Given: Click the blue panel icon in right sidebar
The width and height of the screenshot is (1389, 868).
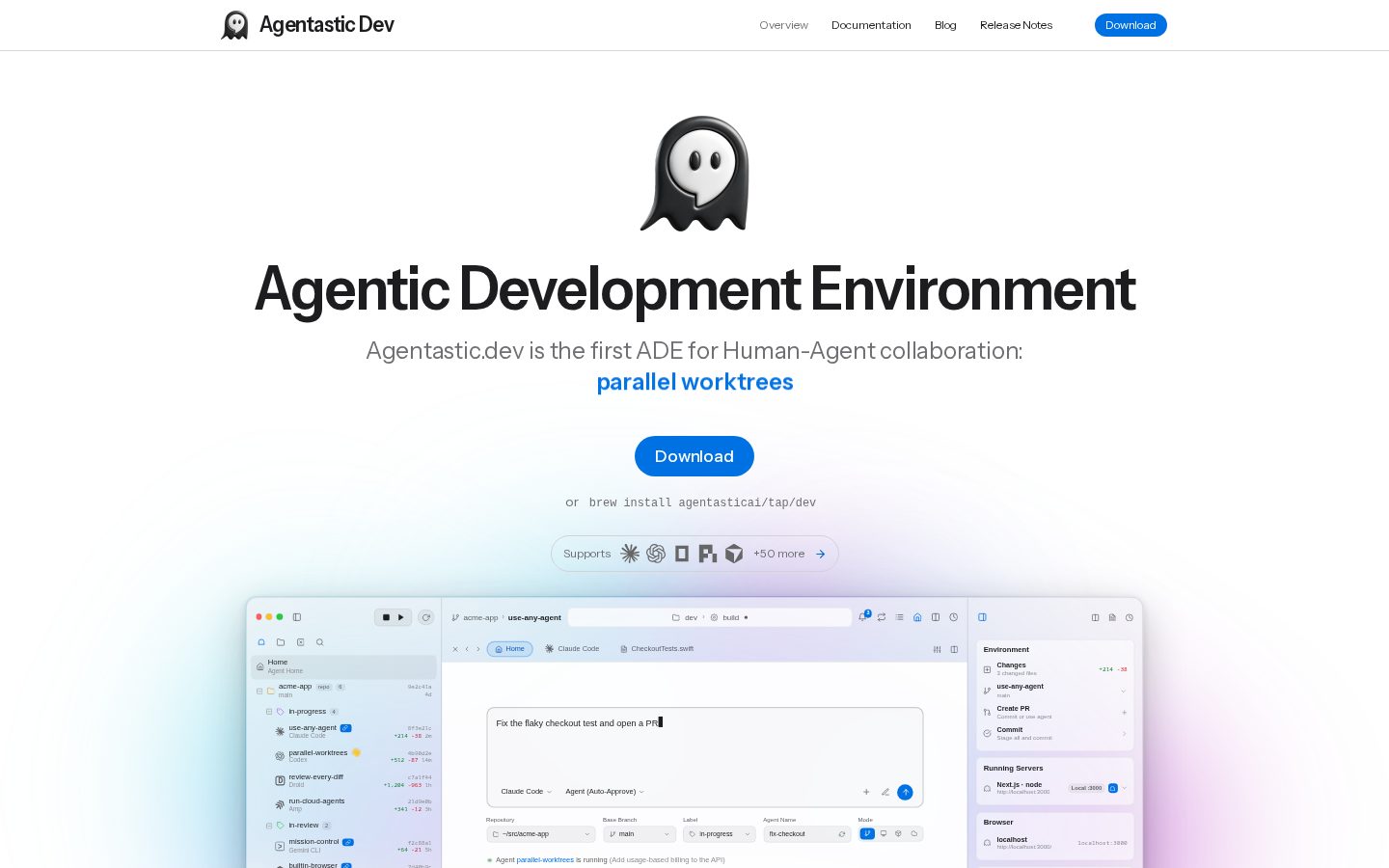Looking at the screenshot, I should point(983,617).
